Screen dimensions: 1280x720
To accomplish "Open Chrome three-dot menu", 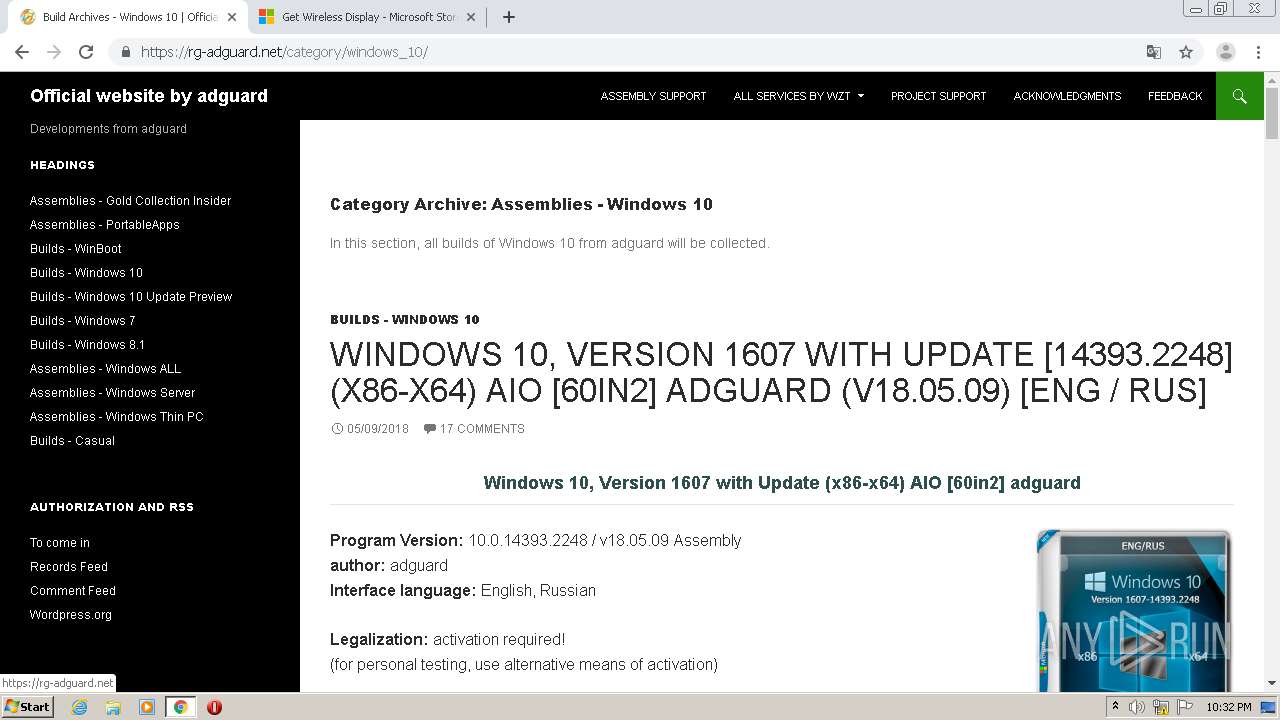I will (x=1256, y=52).
